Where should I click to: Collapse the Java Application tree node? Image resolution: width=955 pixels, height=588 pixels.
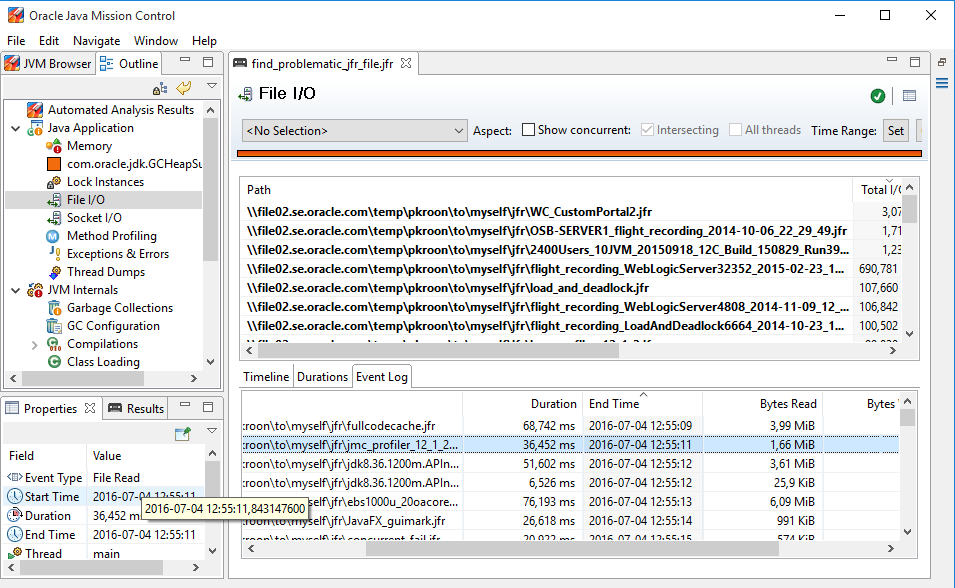pyautogui.click(x=16, y=128)
